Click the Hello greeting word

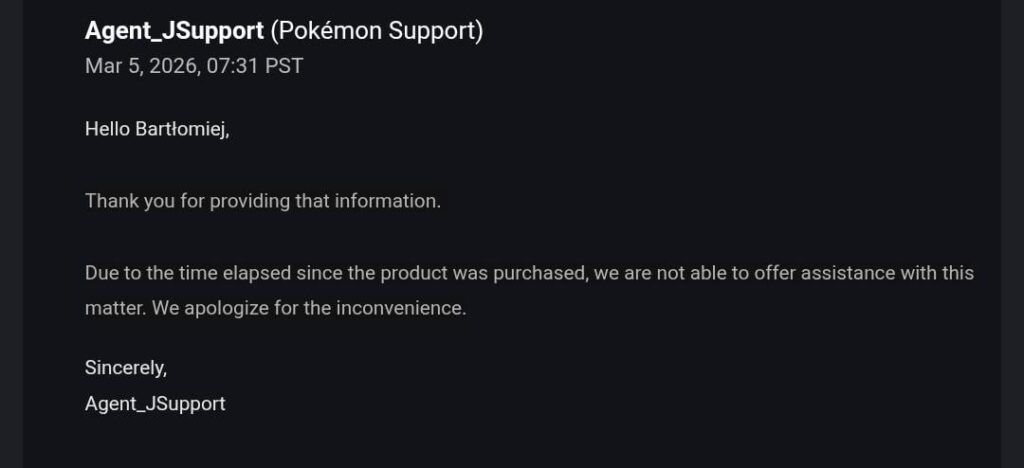pyautogui.click(x=107, y=129)
